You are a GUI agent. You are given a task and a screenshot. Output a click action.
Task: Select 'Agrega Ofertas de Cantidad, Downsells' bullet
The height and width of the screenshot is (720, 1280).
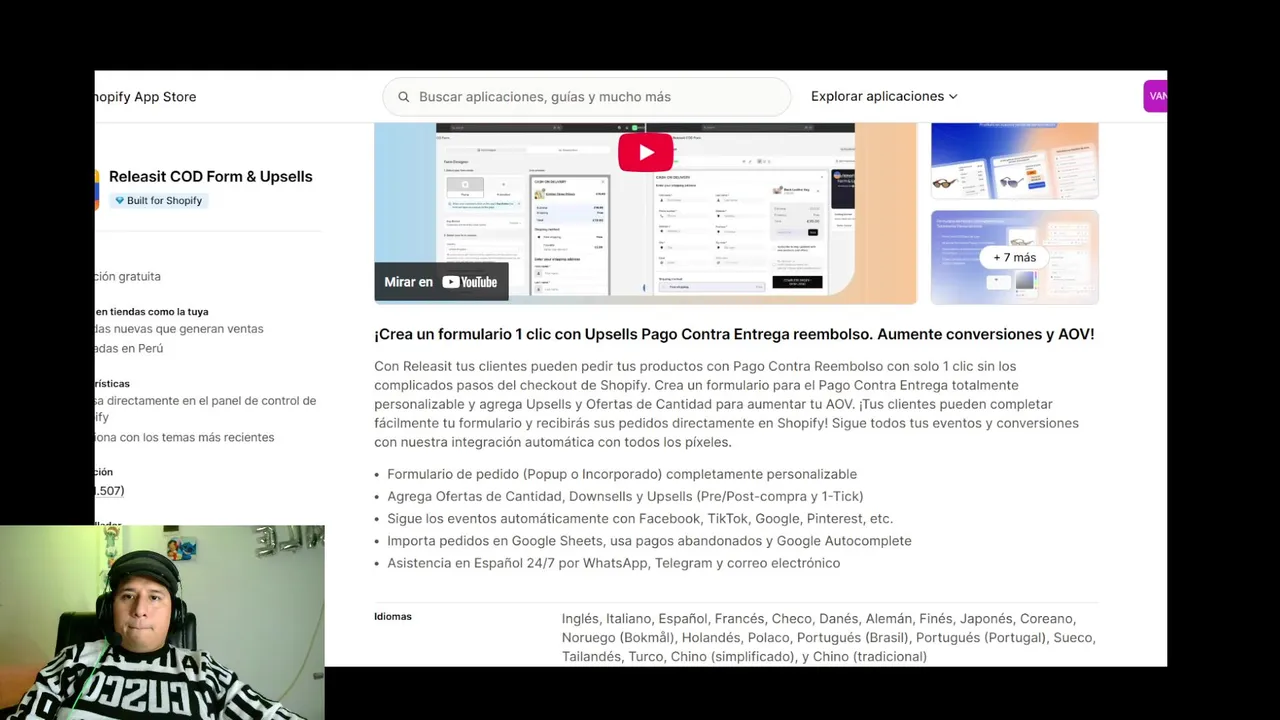point(625,496)
